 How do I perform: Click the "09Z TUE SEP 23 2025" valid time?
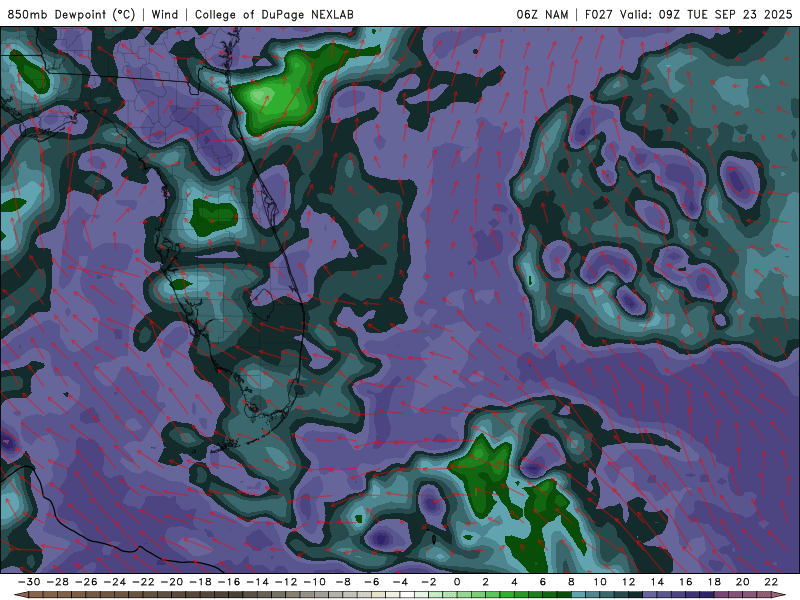(725, 14)
